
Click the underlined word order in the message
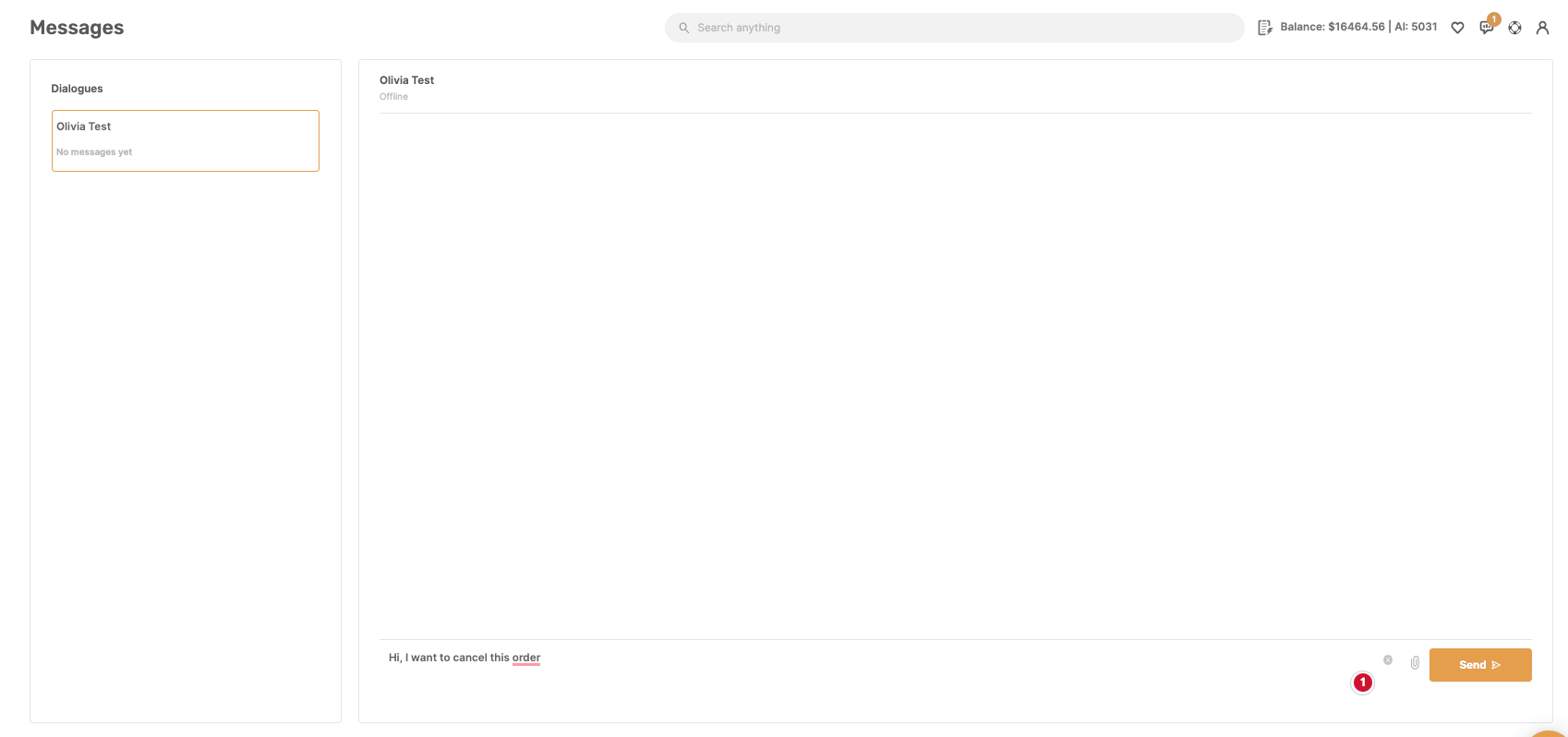click(526, 658)
